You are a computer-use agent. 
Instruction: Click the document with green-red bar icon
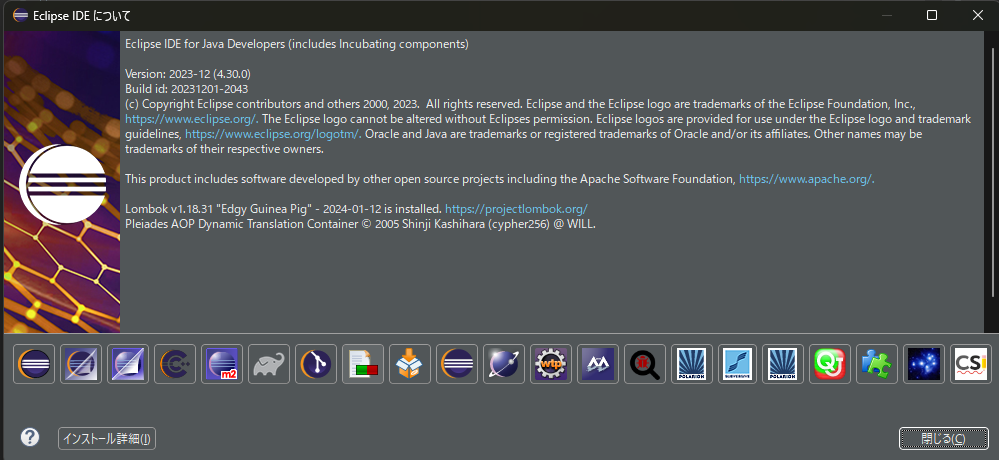point(363,364)
